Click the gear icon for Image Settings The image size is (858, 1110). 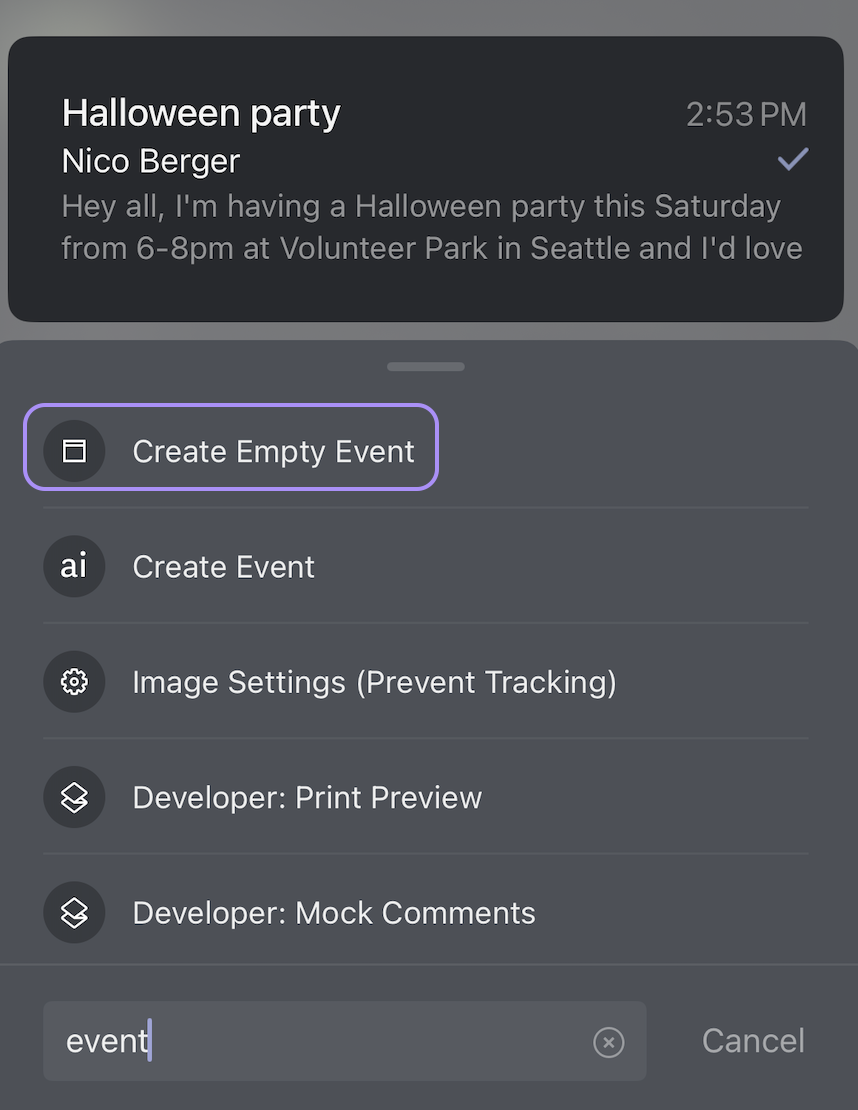(74, 682)
